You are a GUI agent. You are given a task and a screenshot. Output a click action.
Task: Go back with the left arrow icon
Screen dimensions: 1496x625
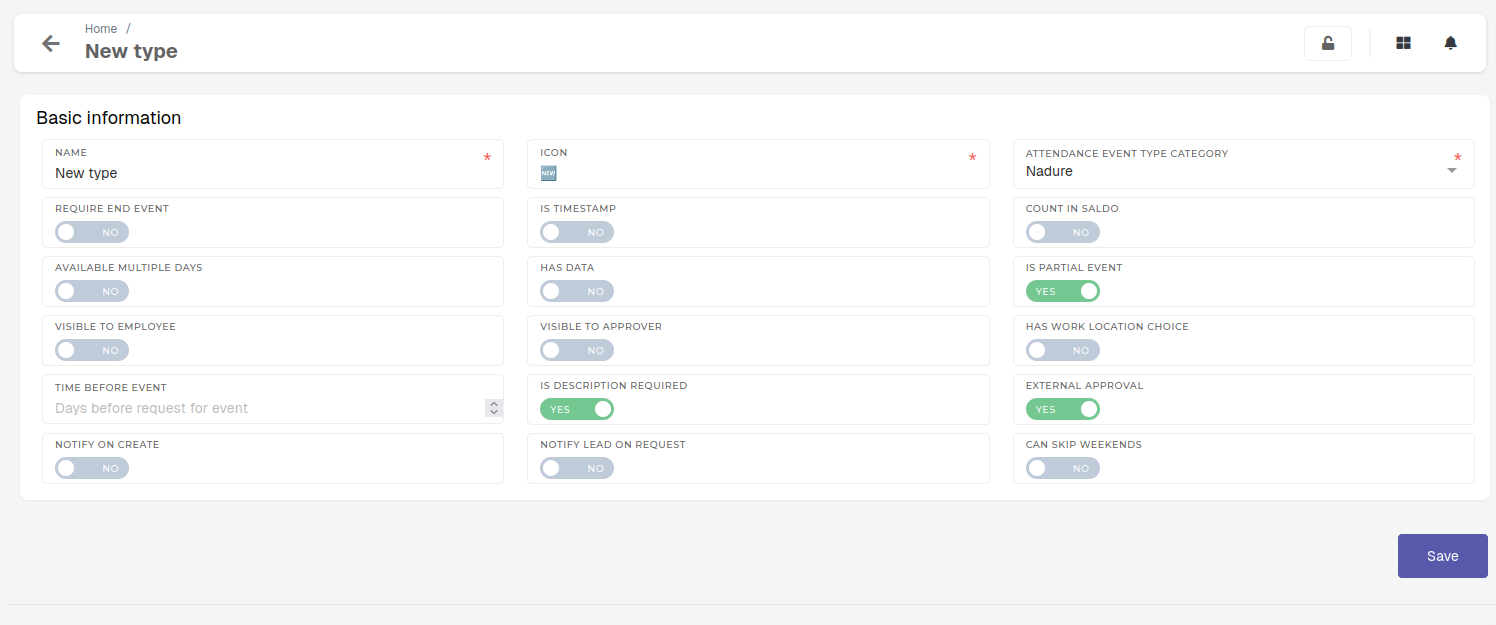tap(50, 43)
